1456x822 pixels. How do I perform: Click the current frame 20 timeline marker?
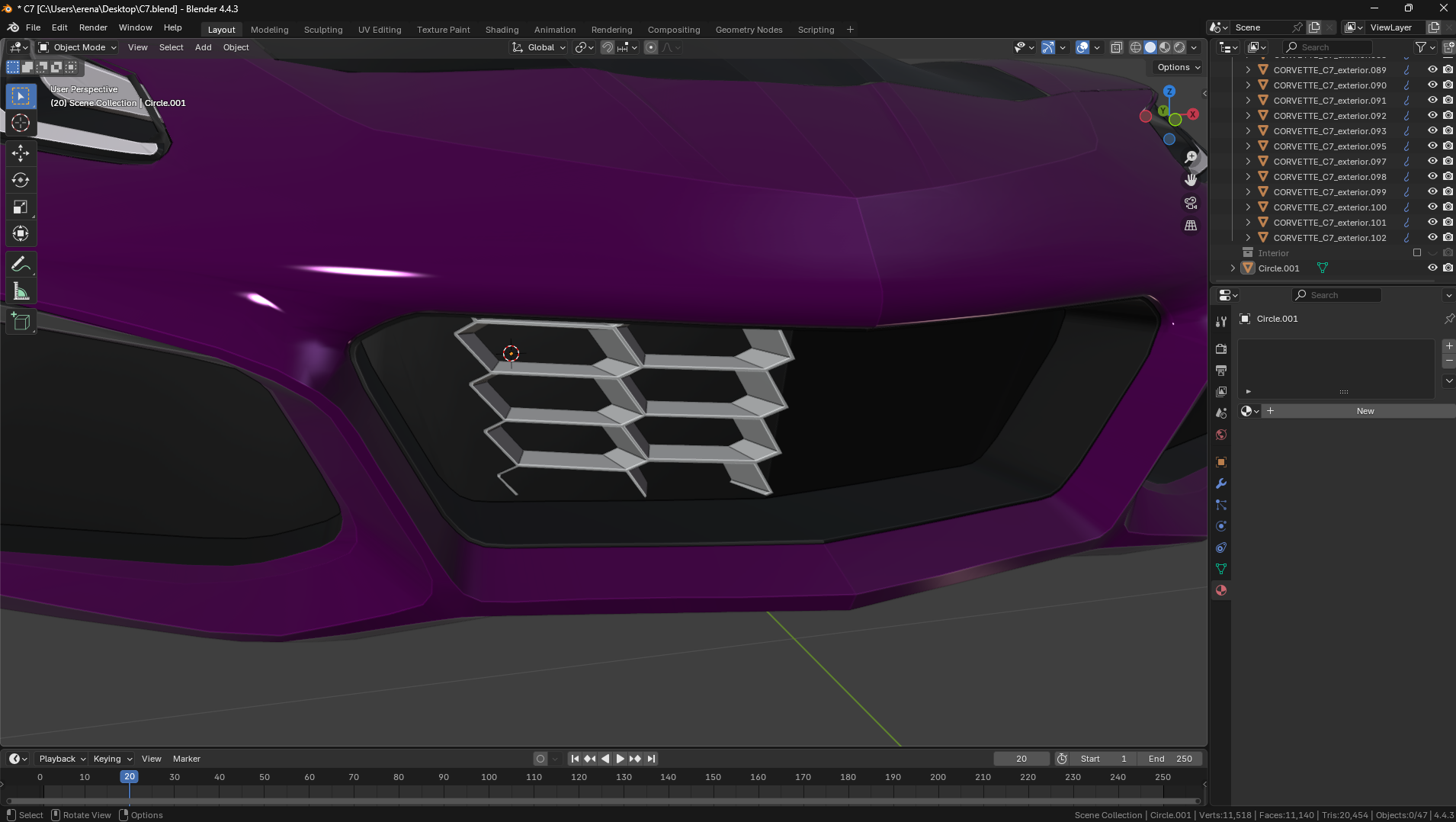(x=129, y=777)
